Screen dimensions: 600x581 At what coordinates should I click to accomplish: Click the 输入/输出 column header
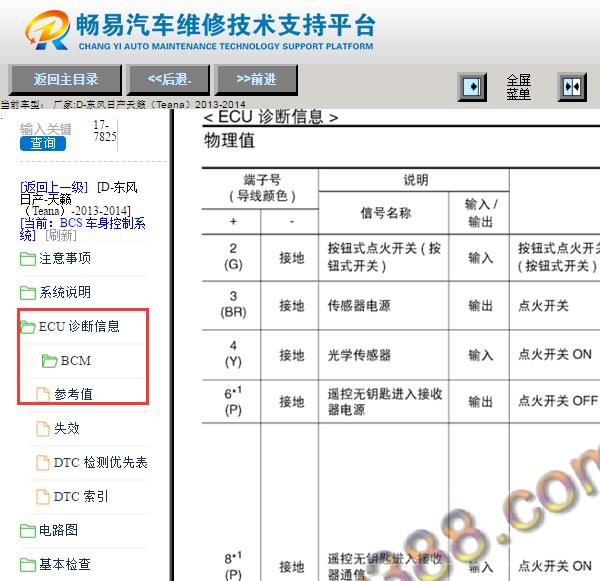481,213
